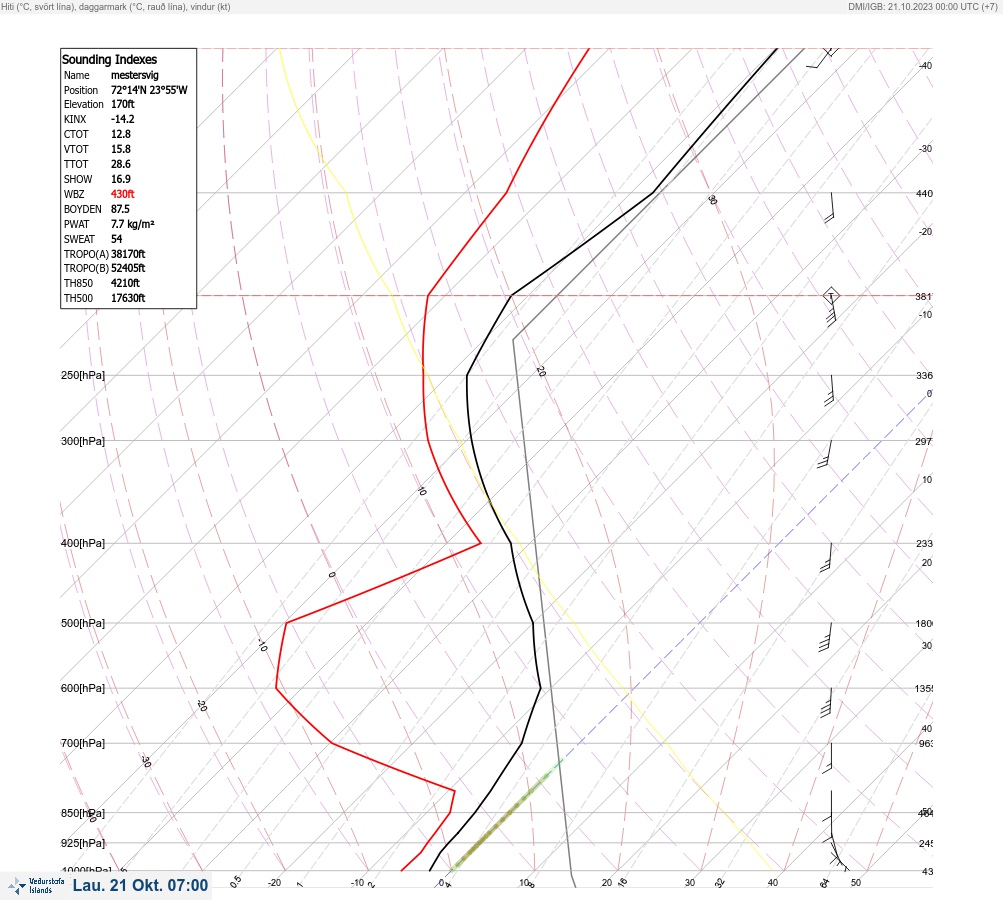The width and height of the screenshot is (1003, 900).
Task: Click the SHOW value 16.9
Action: tap(120, 179)
